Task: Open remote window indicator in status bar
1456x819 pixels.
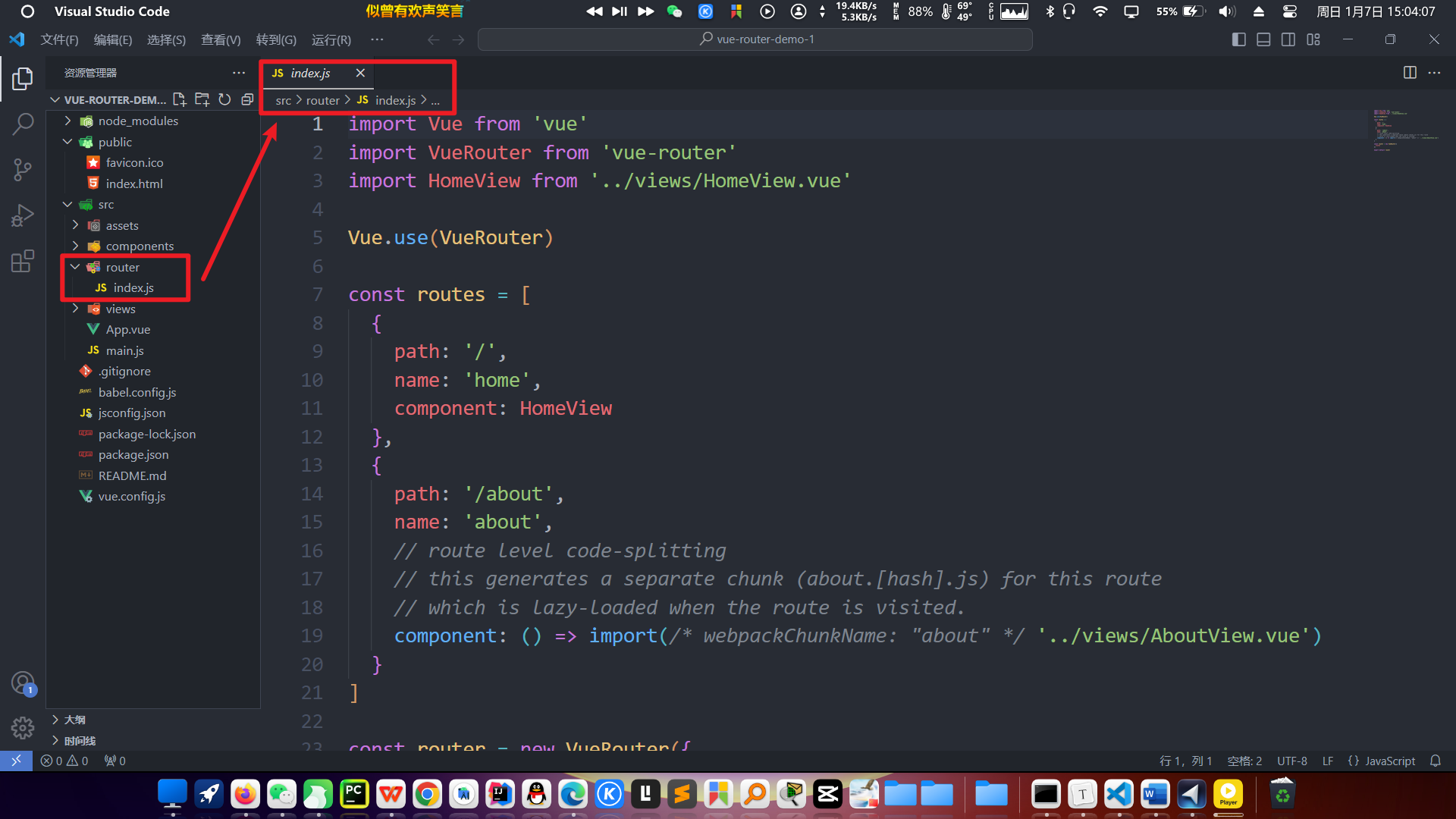Action: pyautogui.click(x=16, y=761)
